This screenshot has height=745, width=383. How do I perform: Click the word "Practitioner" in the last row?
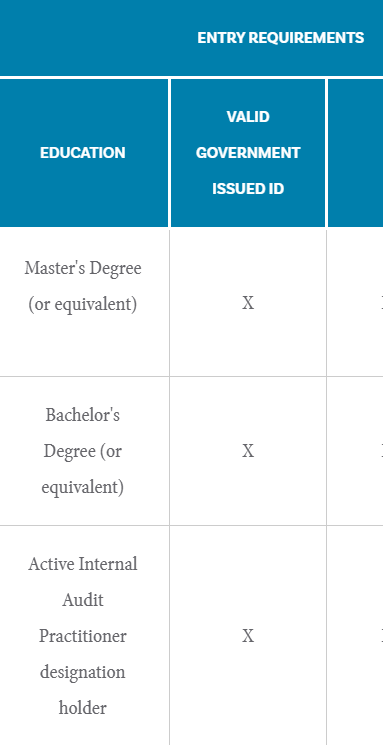(x=83, y=636)
